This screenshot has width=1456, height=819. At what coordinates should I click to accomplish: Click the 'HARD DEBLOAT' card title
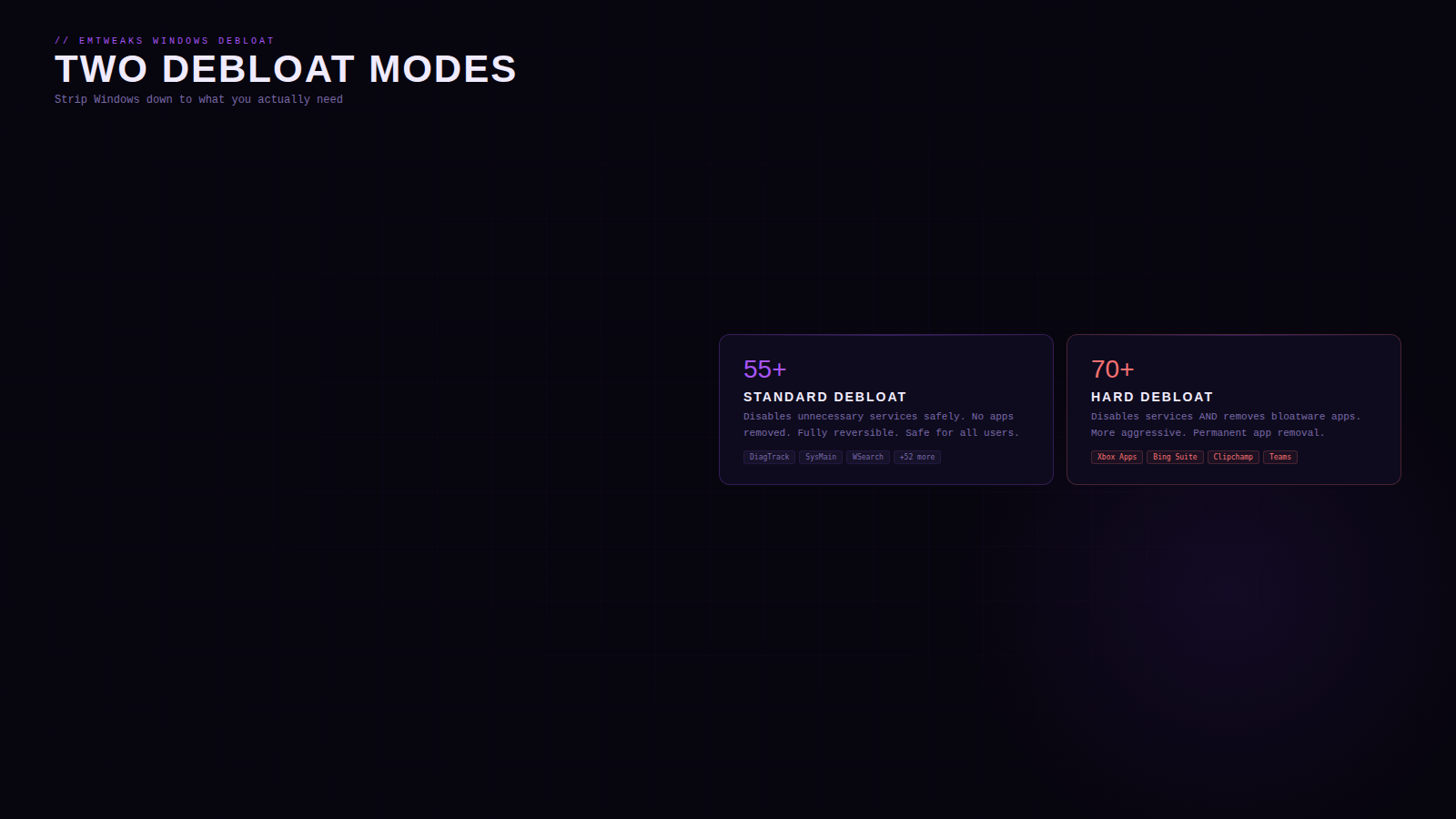1152,397
